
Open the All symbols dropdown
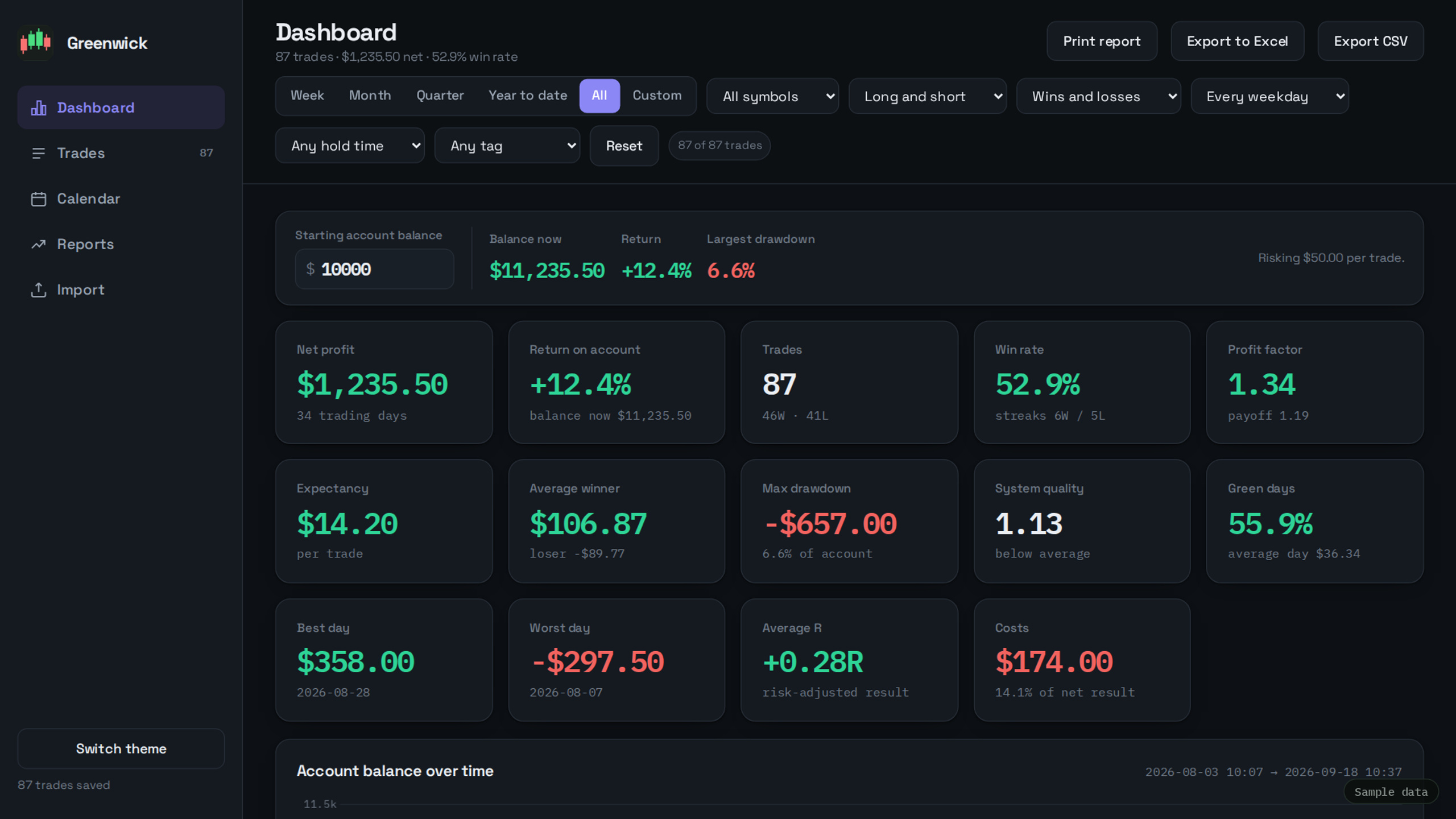[x=772, y=96]
